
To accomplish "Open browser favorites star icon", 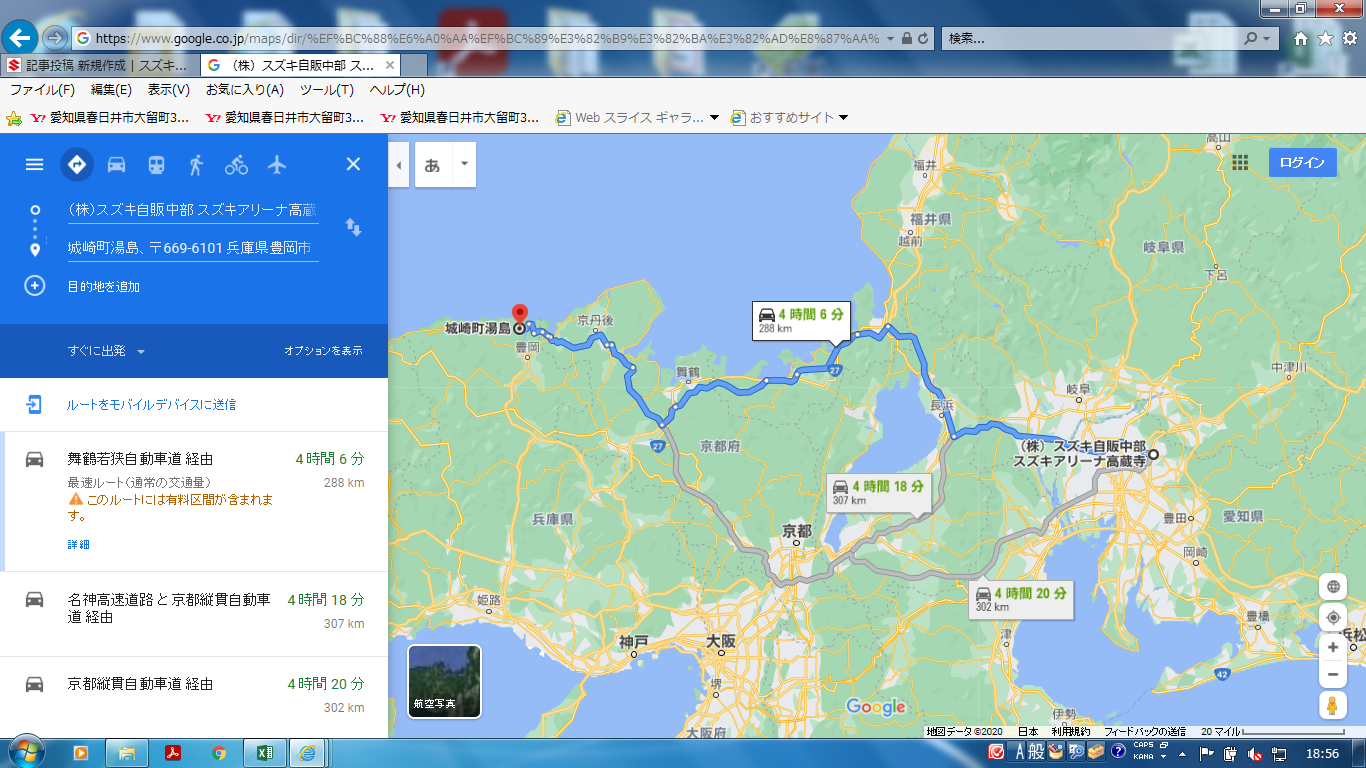I will [x=1325, y=38].
